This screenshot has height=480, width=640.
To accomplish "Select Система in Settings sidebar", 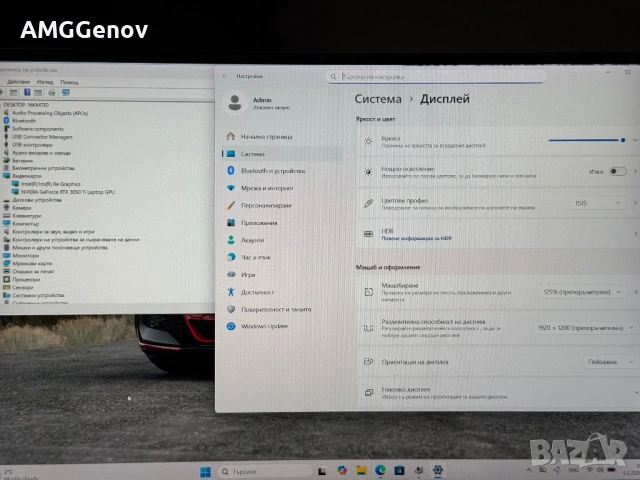I will tap(282, 154).
